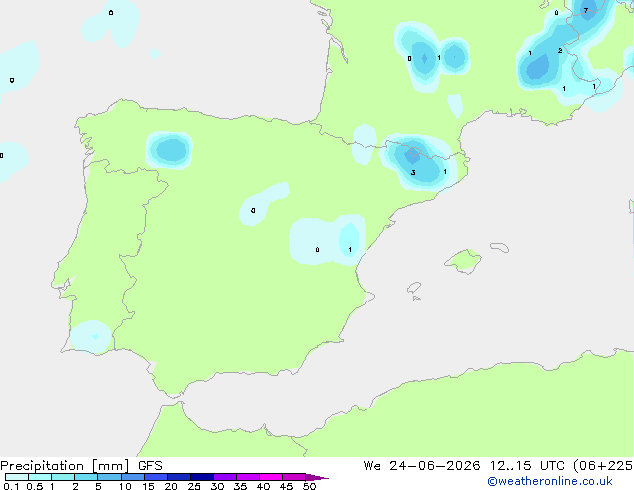
Task: Click the 'Precipitation [mm]' title text
Action: pyautogui.click(x=64, y=466)
